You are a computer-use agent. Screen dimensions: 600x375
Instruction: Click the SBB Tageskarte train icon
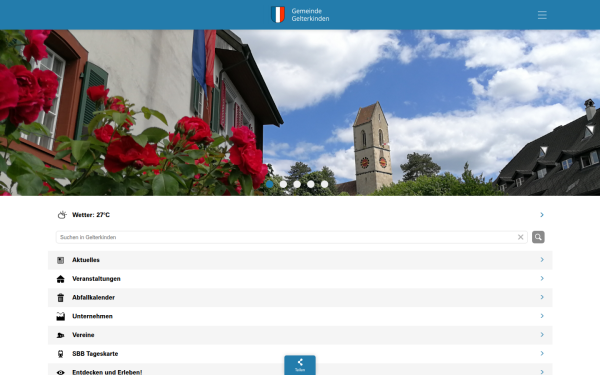point(60,354)
